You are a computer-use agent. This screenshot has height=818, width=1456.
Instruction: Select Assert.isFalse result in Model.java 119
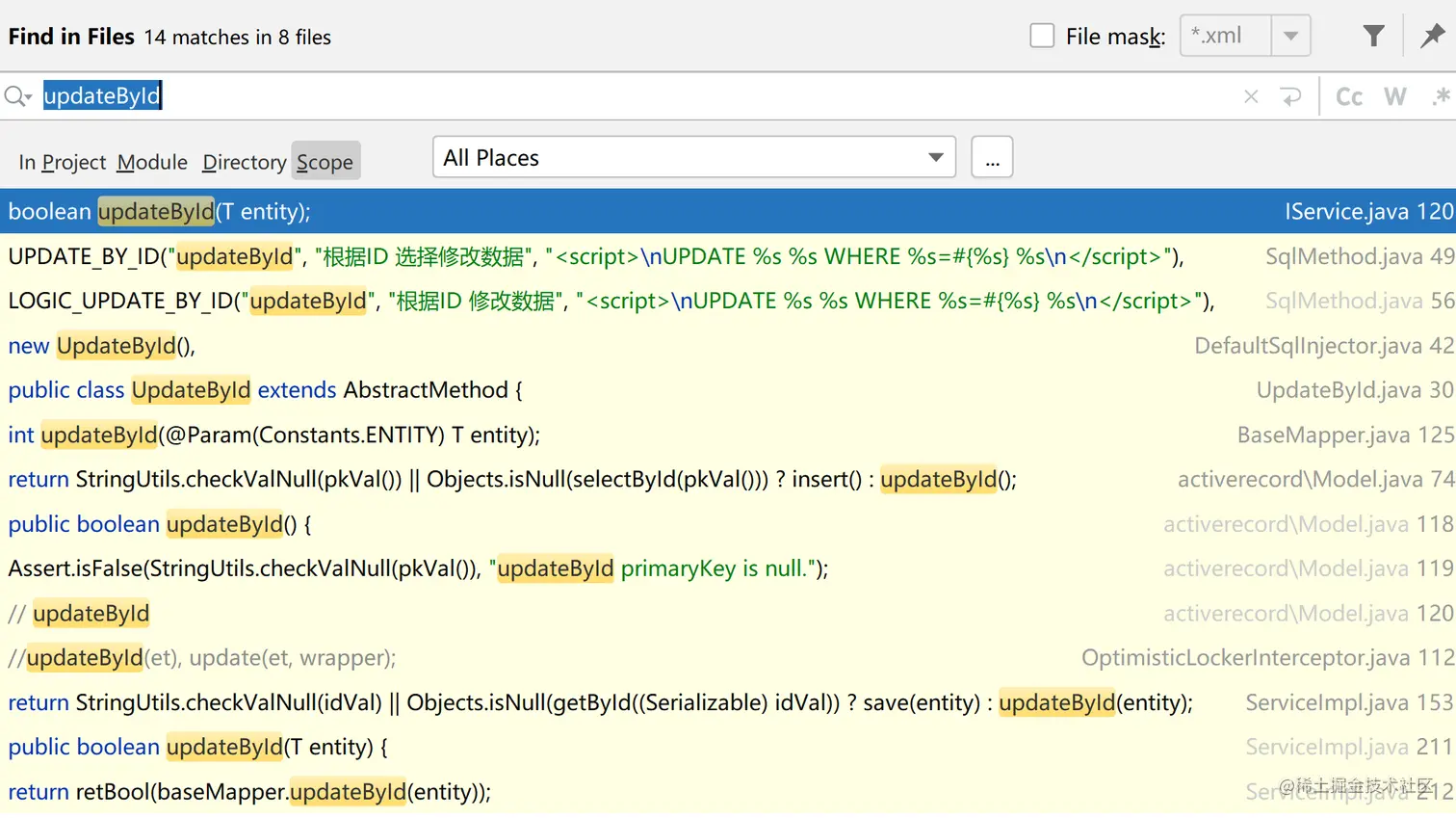tap(728, 567)
